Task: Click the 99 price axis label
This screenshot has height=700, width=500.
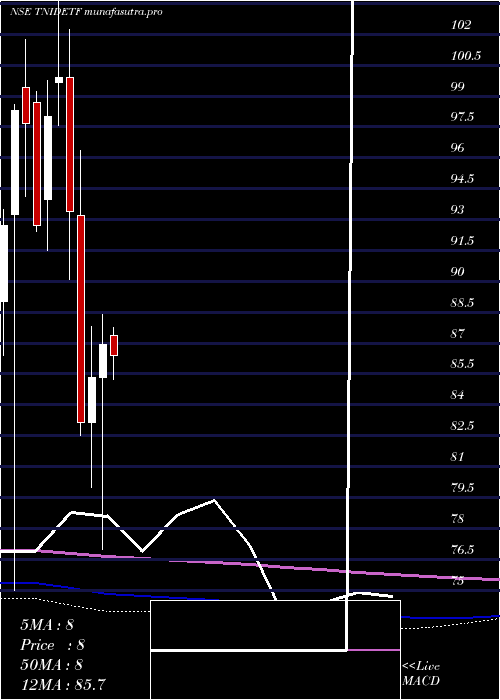Action: (458, 87)
